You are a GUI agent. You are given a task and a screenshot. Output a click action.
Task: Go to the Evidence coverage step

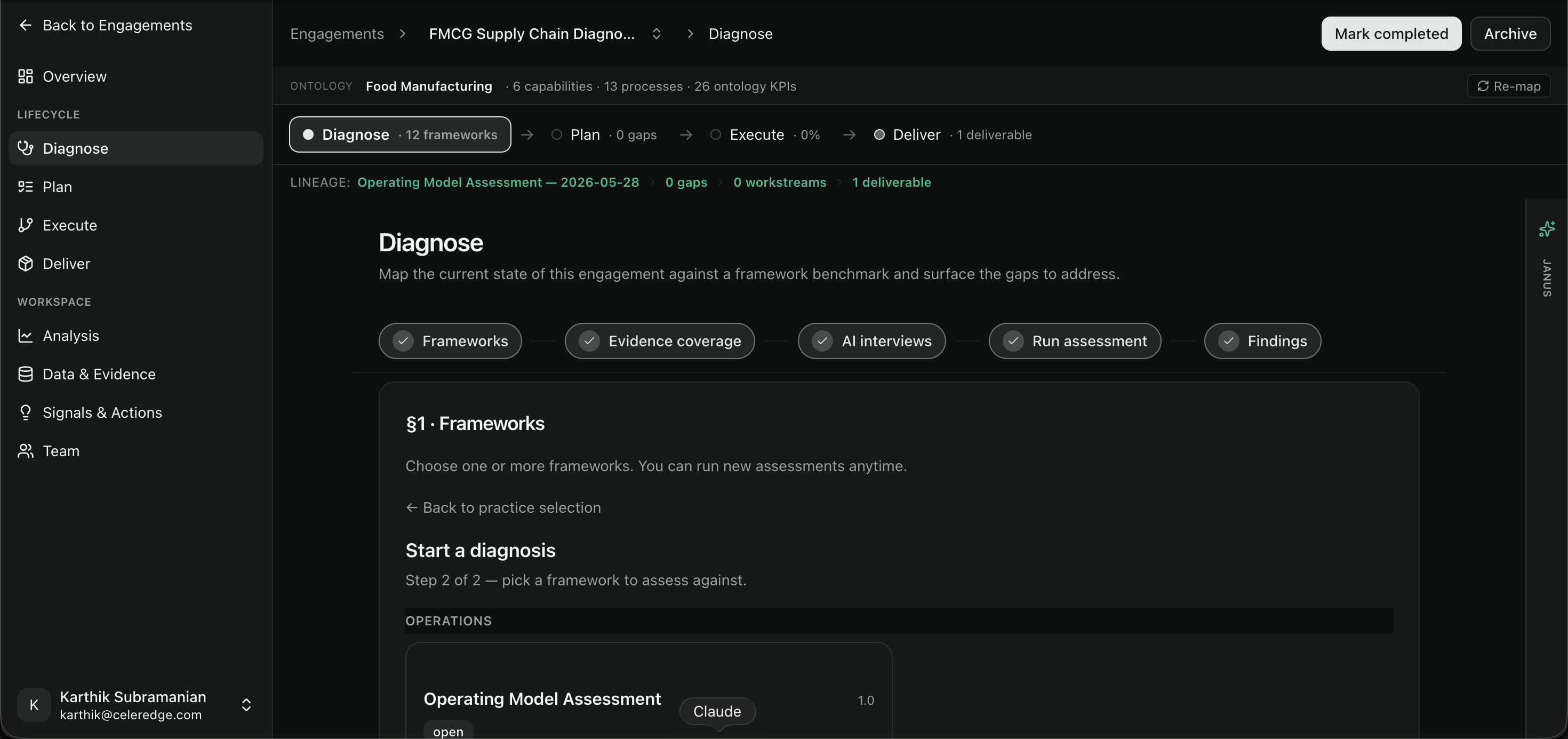click(659, 341)
